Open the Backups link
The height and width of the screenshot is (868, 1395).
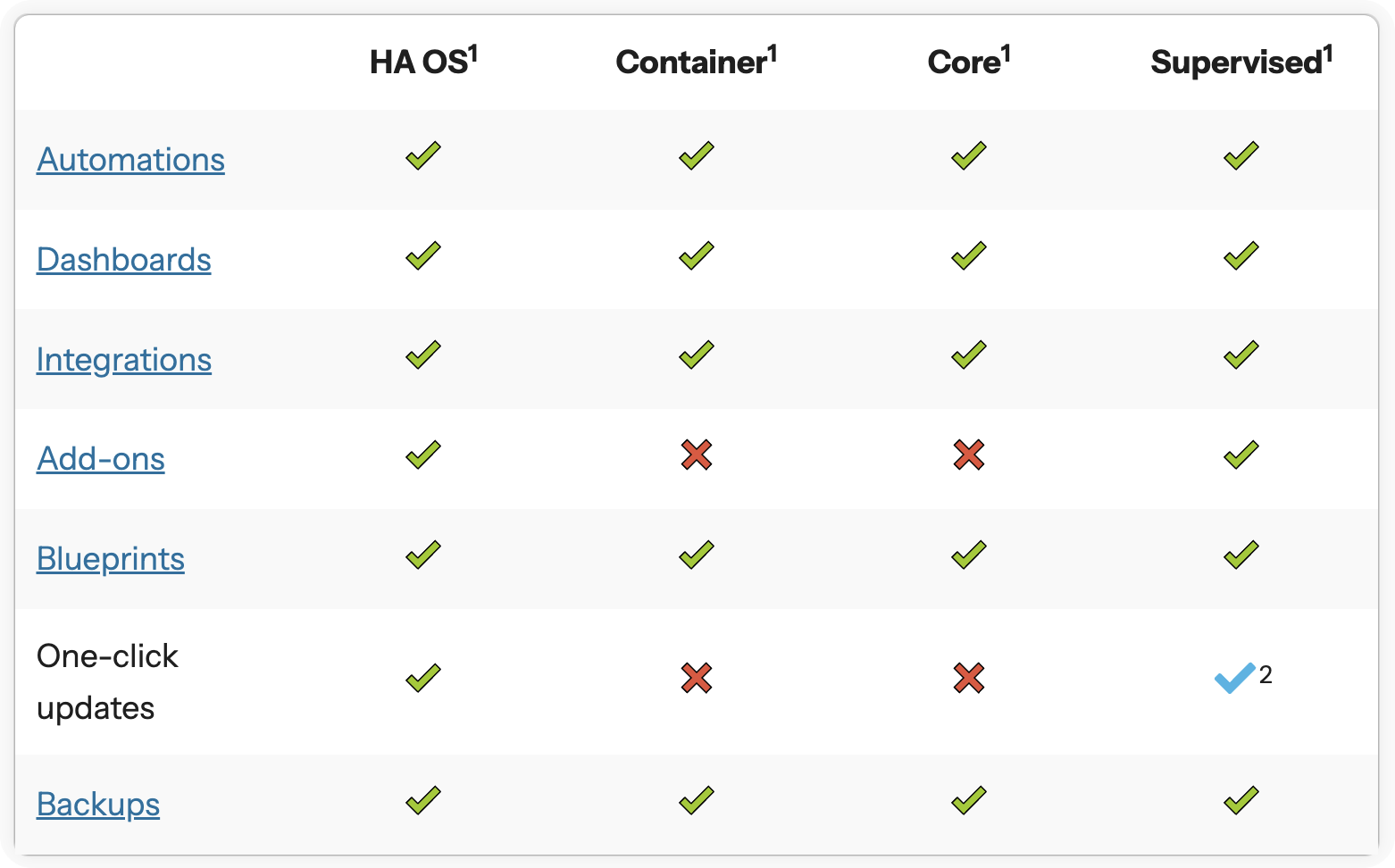pos(98,805)
